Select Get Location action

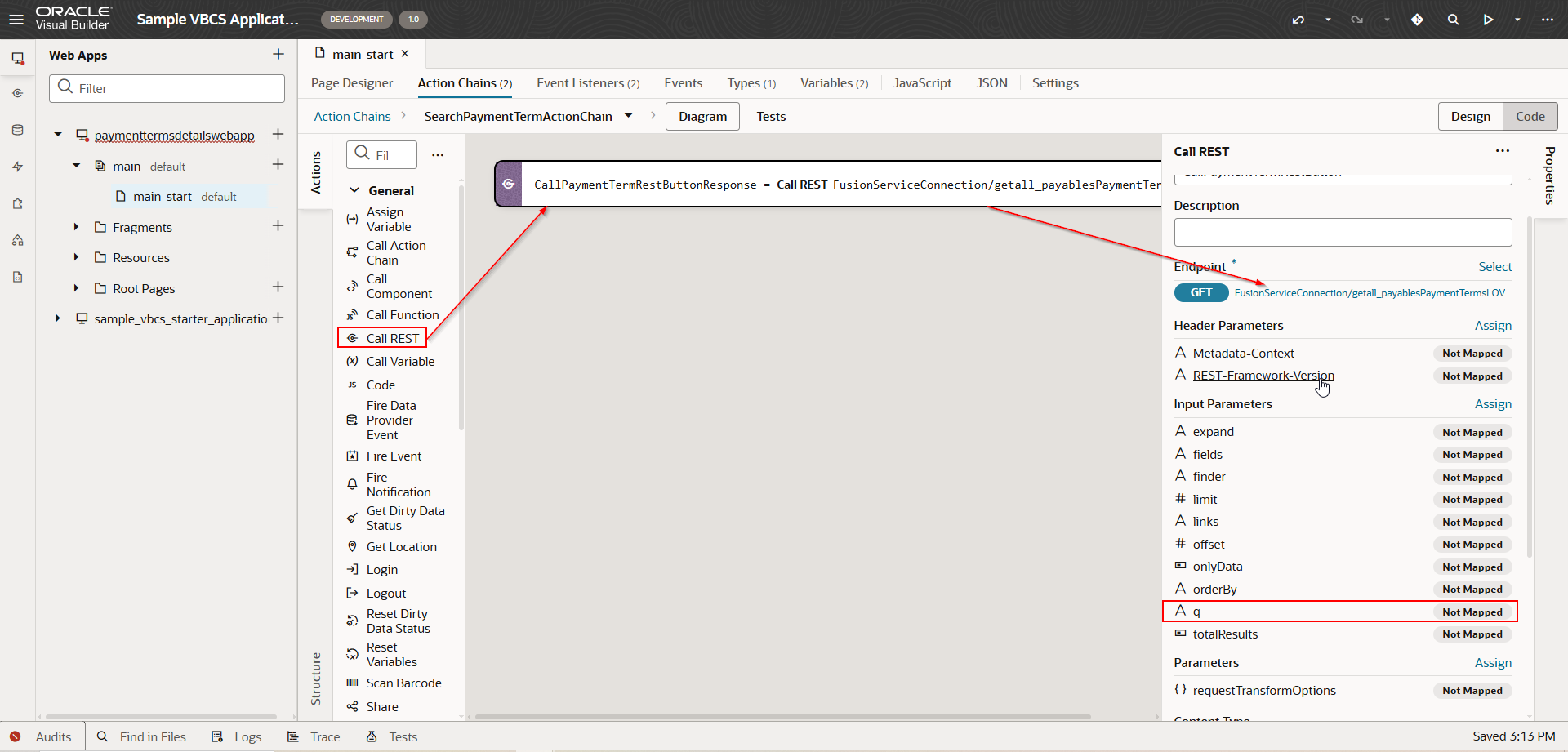click(x=392, y=547)
